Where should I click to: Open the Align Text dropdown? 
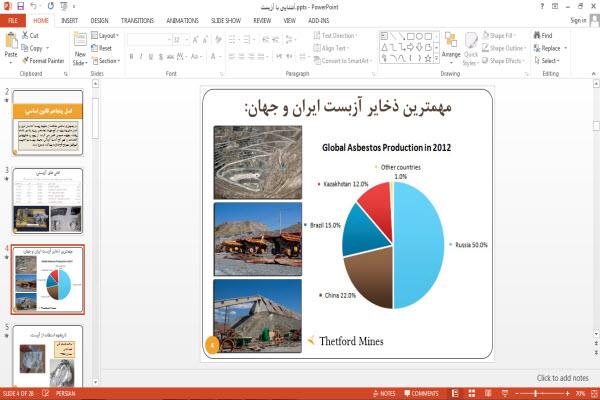coord(331,48)
